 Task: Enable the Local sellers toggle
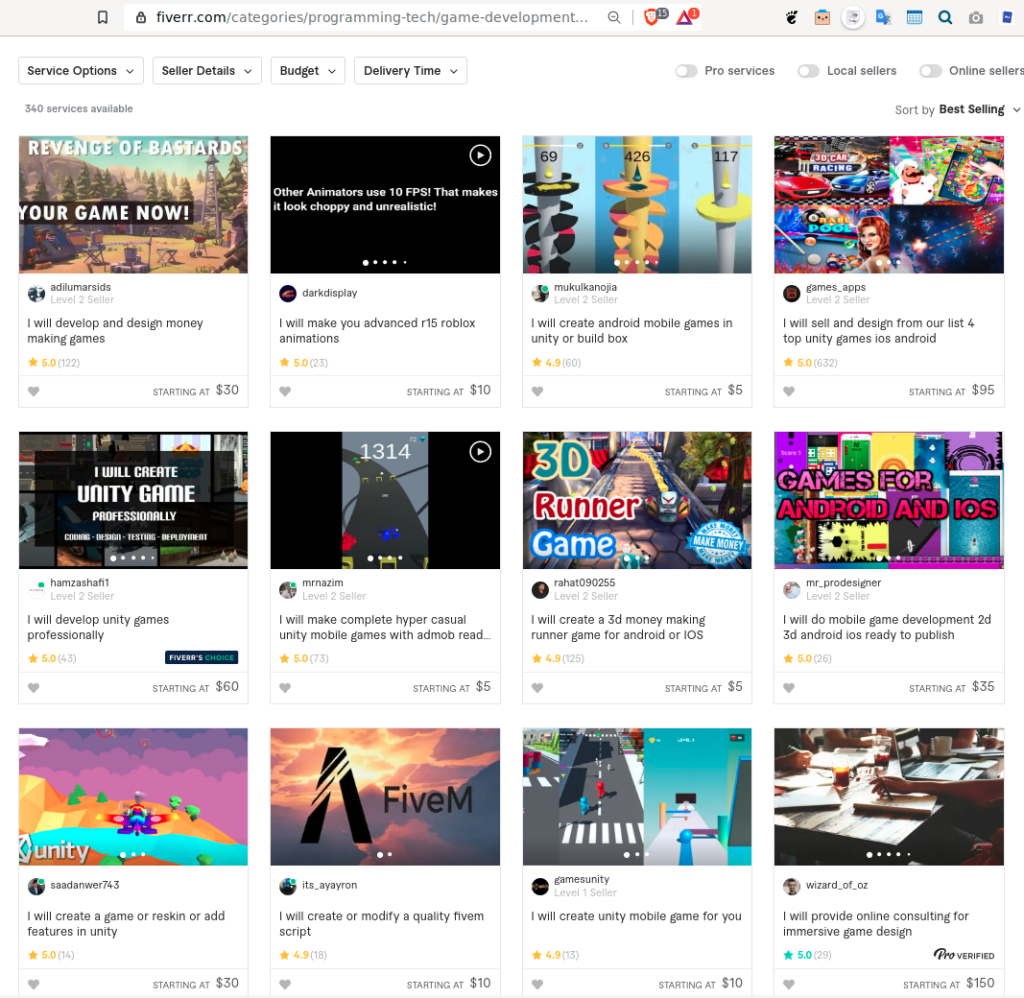click(808, 71)
